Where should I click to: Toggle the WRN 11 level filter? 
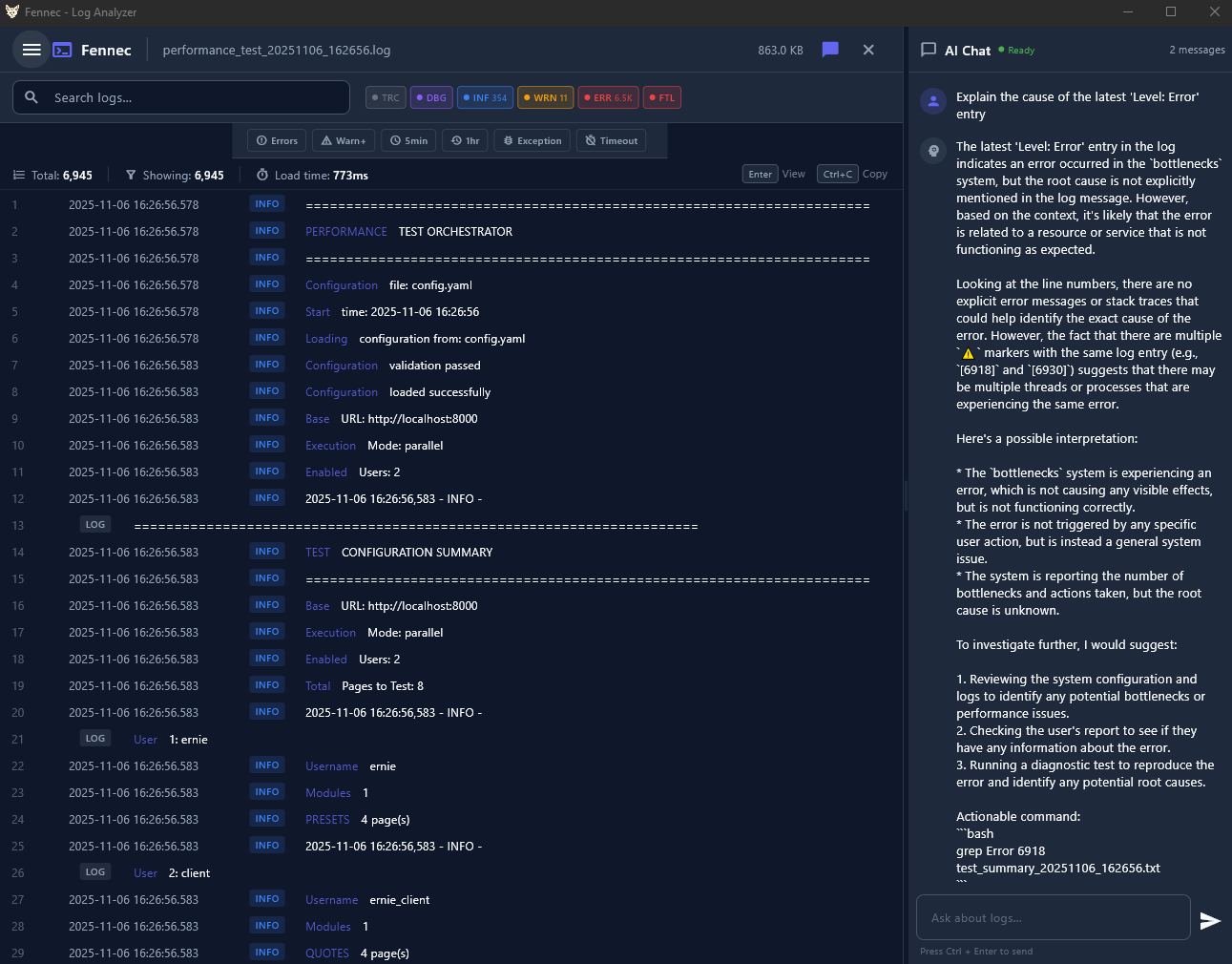546,97
